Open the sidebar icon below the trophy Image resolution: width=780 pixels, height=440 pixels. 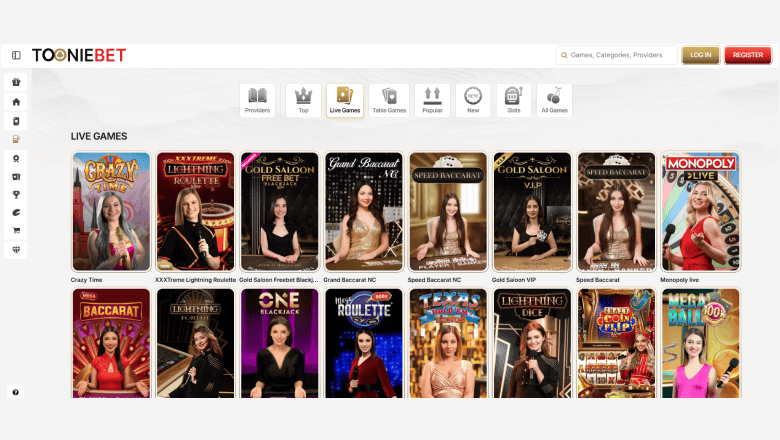coord(16,213)
